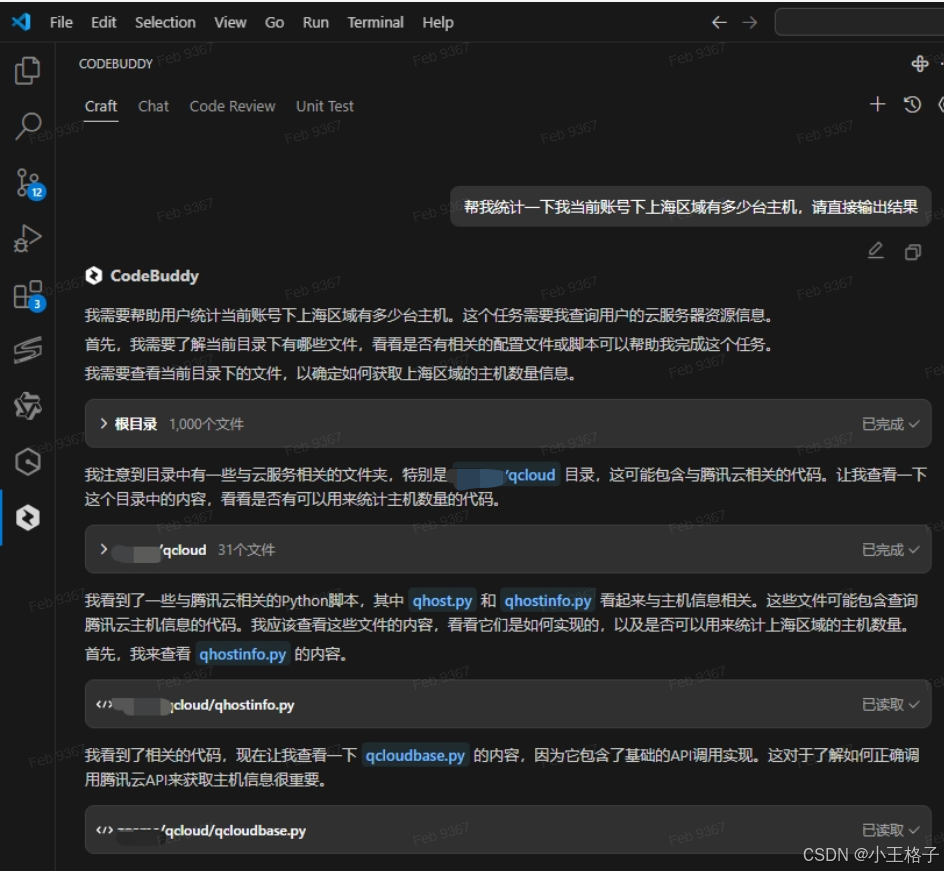The width and height of the screenshot is (944, 871).
Task: Open first qhostinfo.py link after 和
Action: point(548,601)
